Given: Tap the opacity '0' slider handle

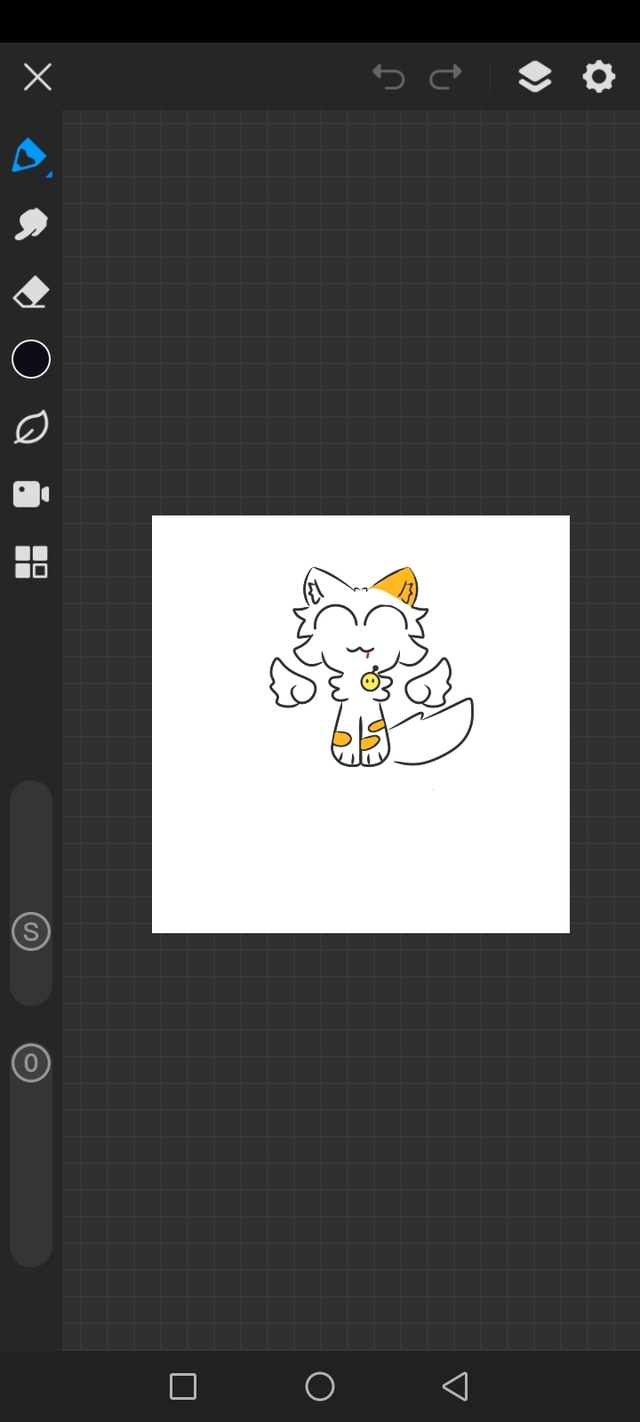Looking at the screenshot, I should click(31, 1063).
